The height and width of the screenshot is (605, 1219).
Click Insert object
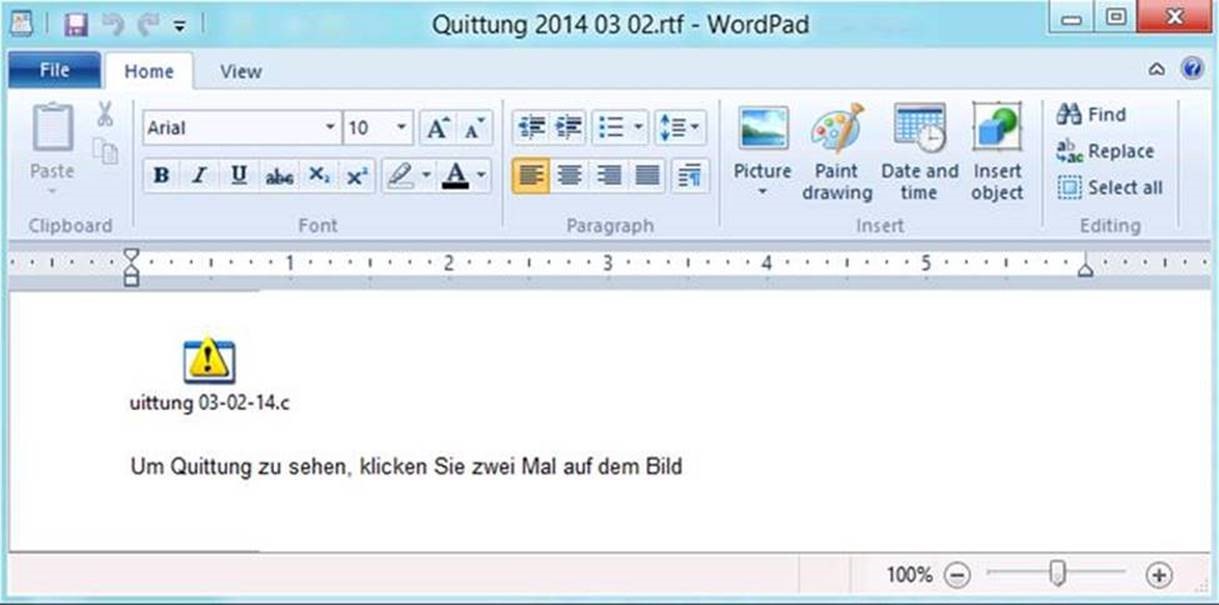pyautogui.click(x=997, y=152)
